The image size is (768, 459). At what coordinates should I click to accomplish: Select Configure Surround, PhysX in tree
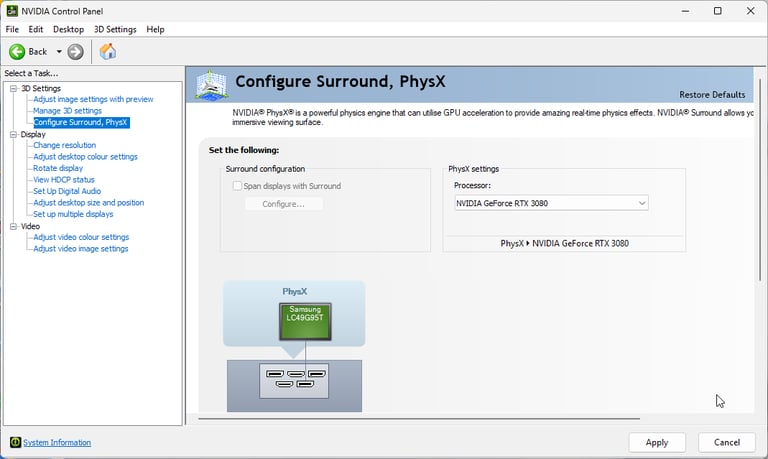click(x=81, y=122)
